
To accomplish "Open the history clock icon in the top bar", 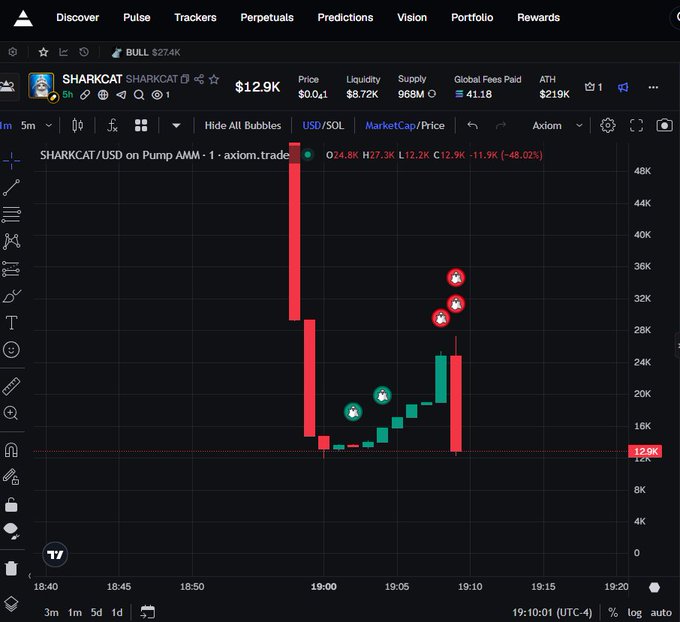I will pos(84,52).
